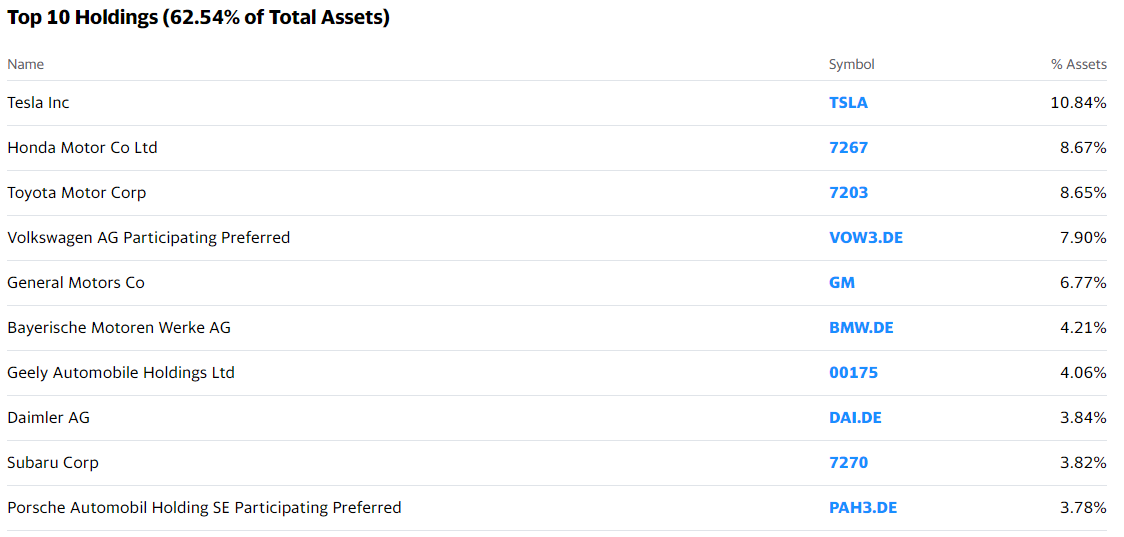Click the 10.84% Tesla assets value
1124x537 pixels.
pyautogui.click(x=1079, y=103)
